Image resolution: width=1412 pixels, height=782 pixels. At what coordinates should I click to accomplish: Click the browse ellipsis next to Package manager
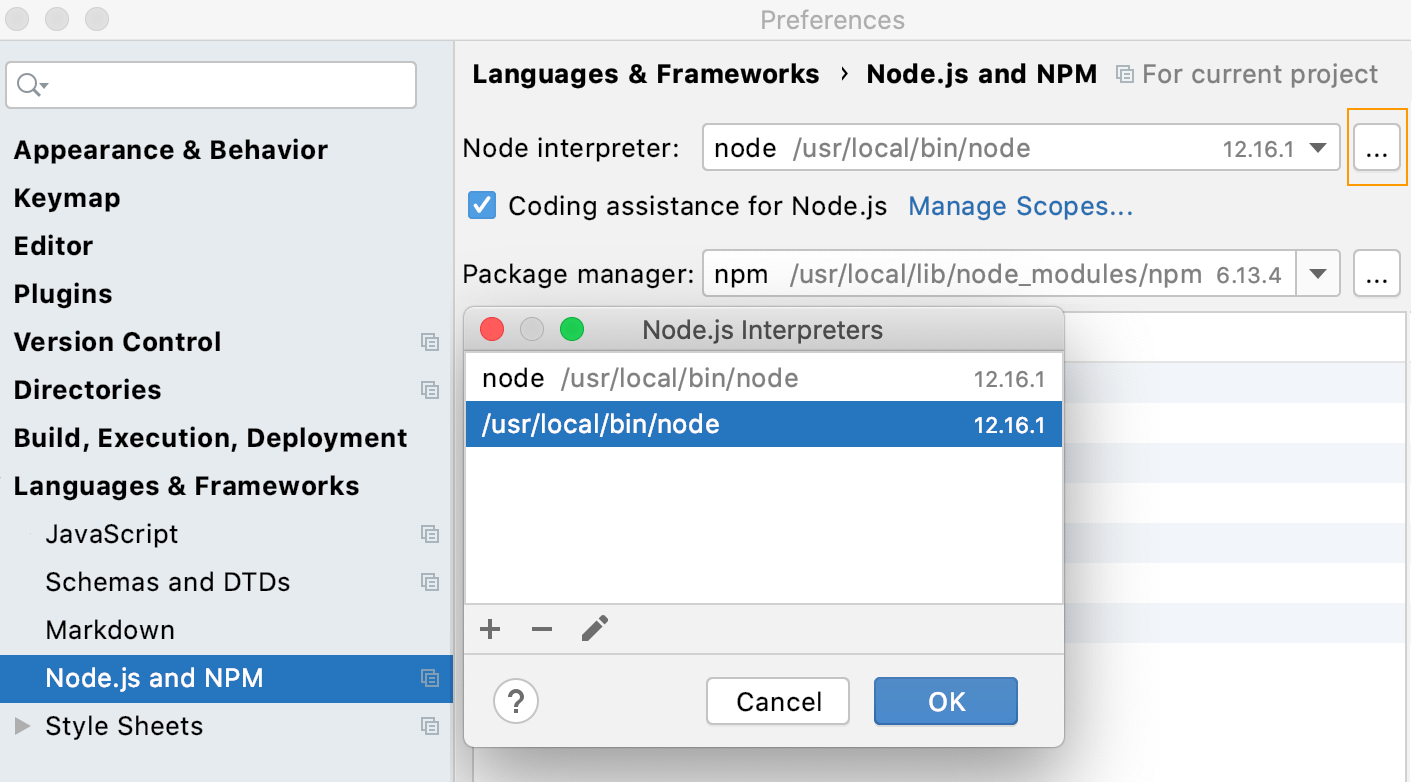[x=1377, y=273]
